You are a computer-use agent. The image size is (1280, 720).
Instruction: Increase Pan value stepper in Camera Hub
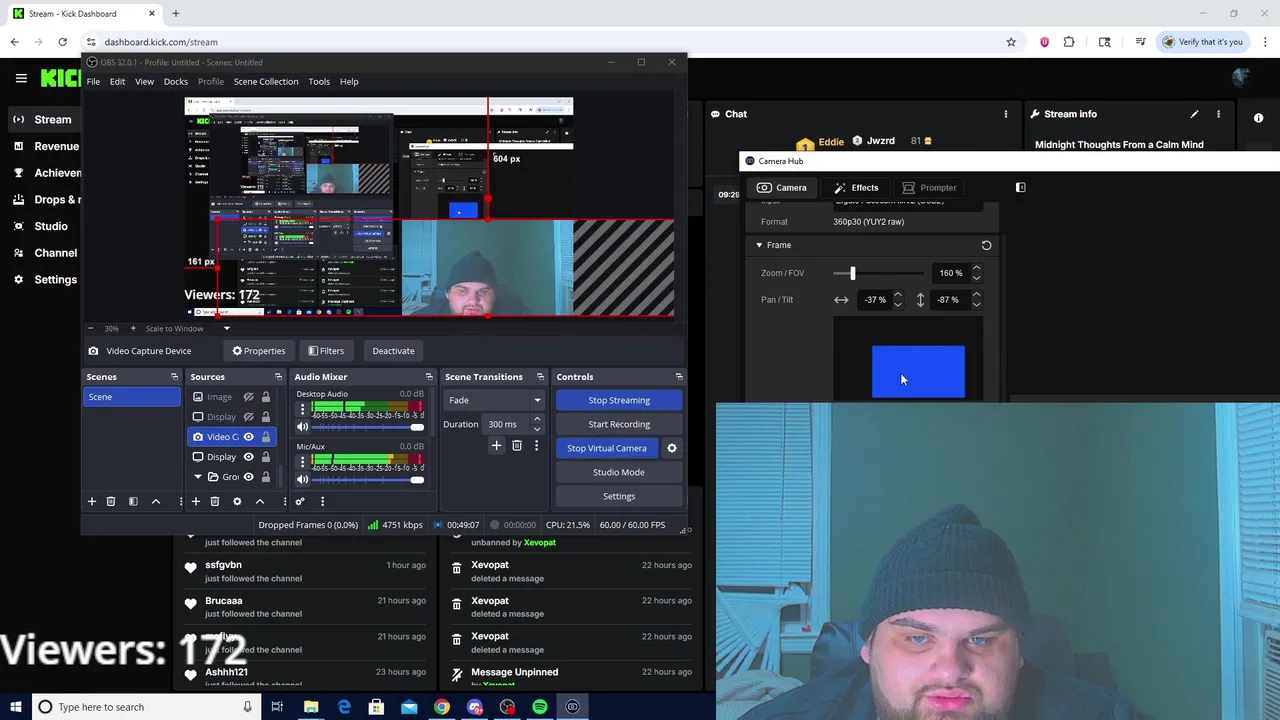click(897, 295)
